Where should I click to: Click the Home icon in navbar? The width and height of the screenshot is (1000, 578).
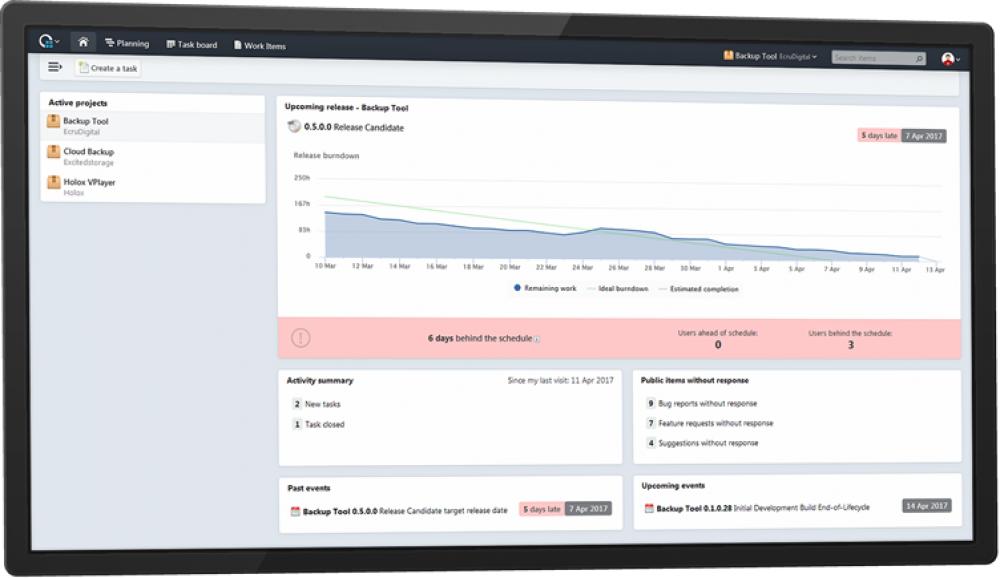pyautogui.click(x=83, y=43)
